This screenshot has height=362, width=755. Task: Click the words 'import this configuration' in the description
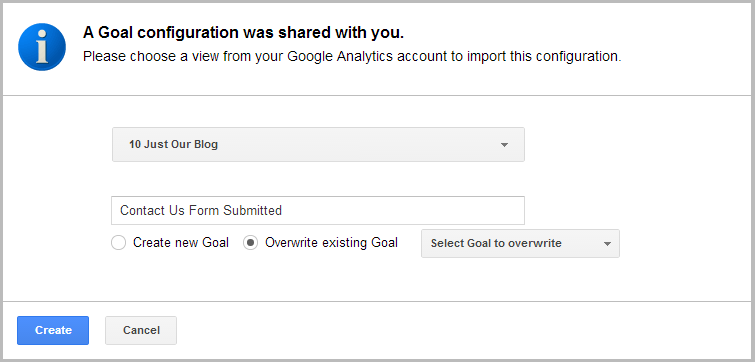[x=543, y=57]
